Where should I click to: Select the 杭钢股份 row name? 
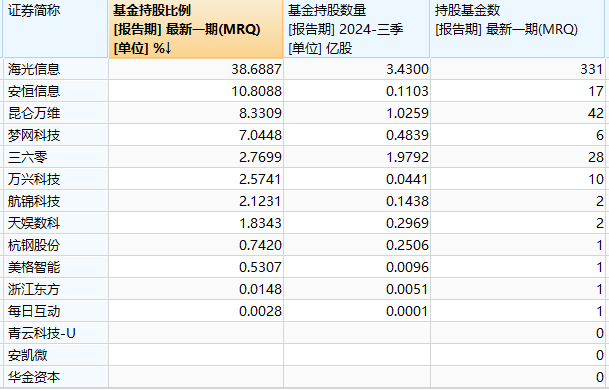34,245
